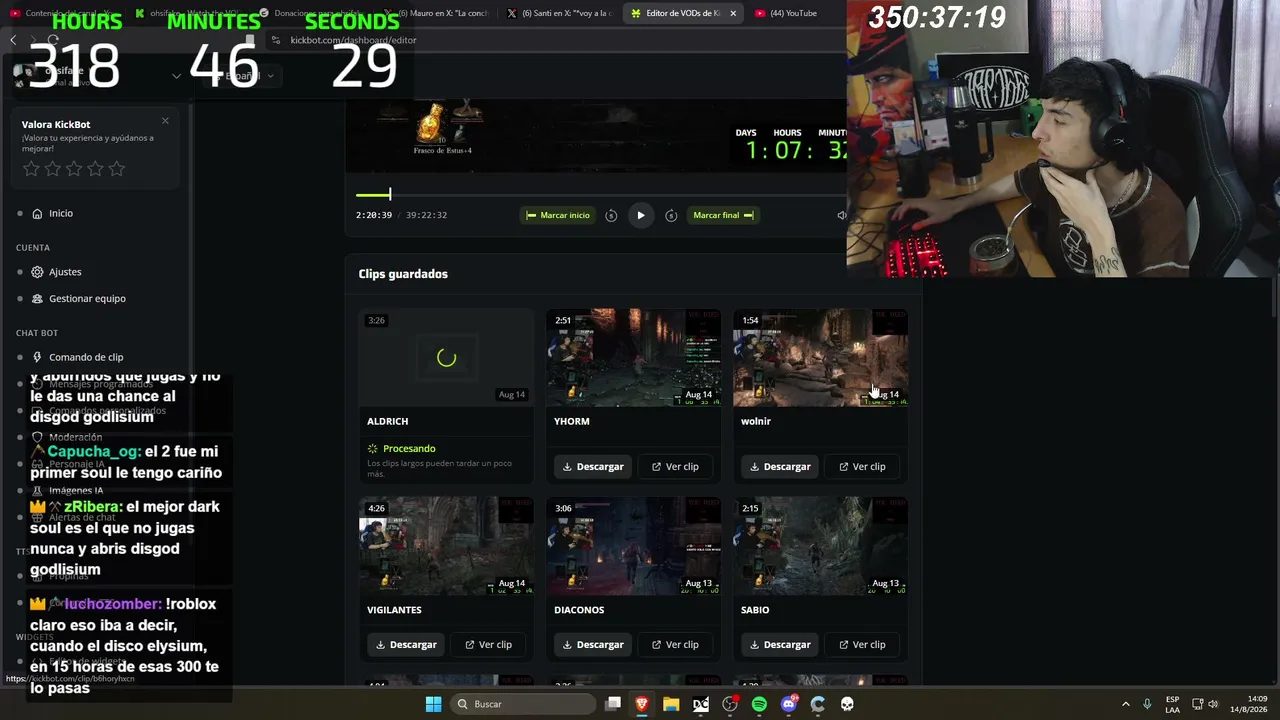Image resolution: width=1280 pixels, height=720 pixels.
Task: Open Ver clip for wolnir
Action: tap(862, 466)
